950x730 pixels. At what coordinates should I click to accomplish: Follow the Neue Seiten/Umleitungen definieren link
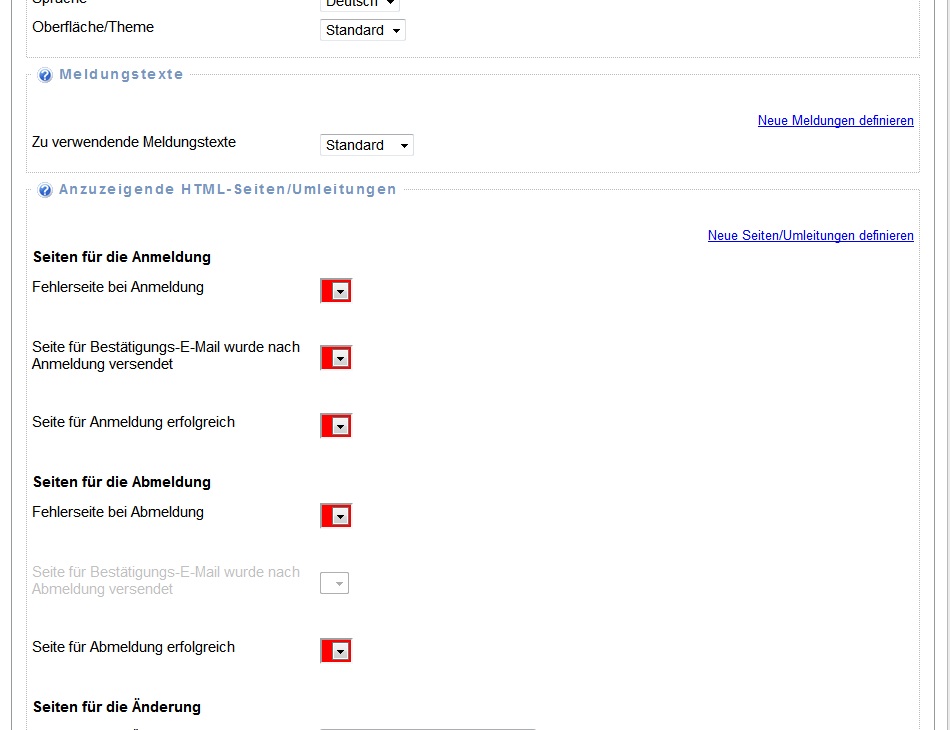[810, 236]
